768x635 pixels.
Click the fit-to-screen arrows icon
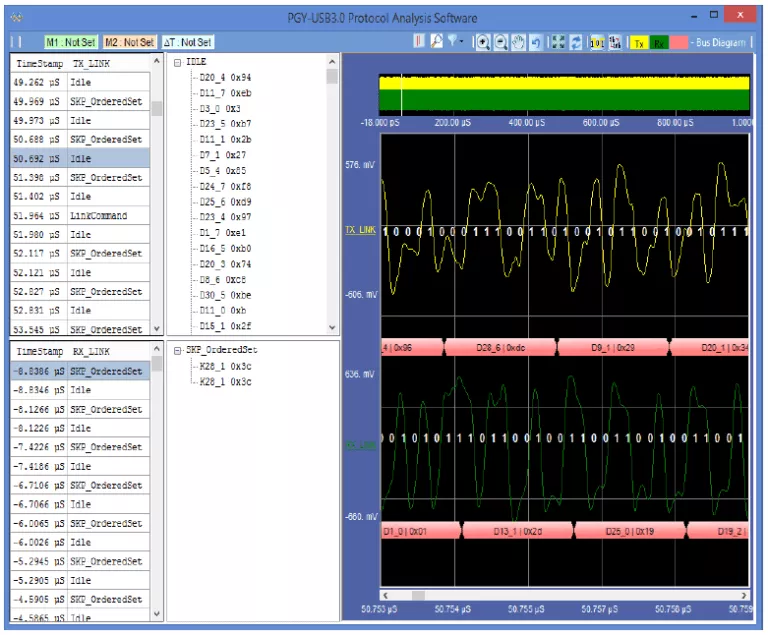[x=559, y=42]
